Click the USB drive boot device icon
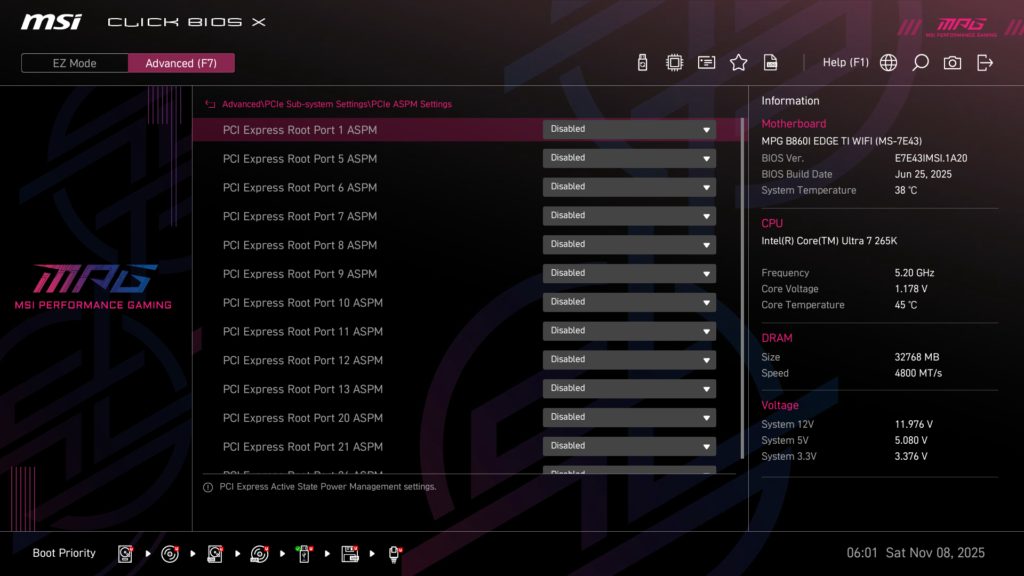 305,553
